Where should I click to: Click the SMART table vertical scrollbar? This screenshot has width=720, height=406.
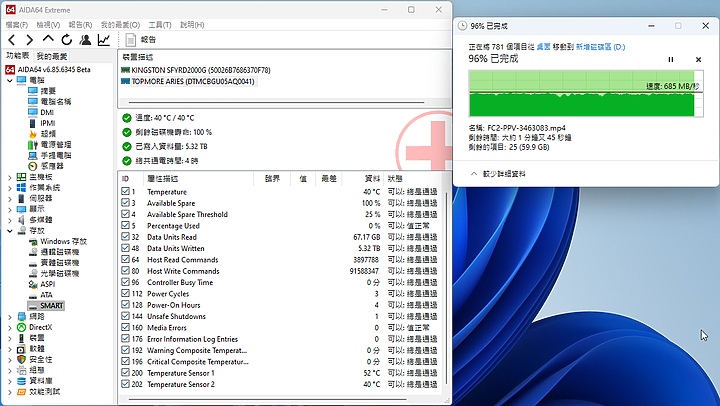[x=446, y=288]
